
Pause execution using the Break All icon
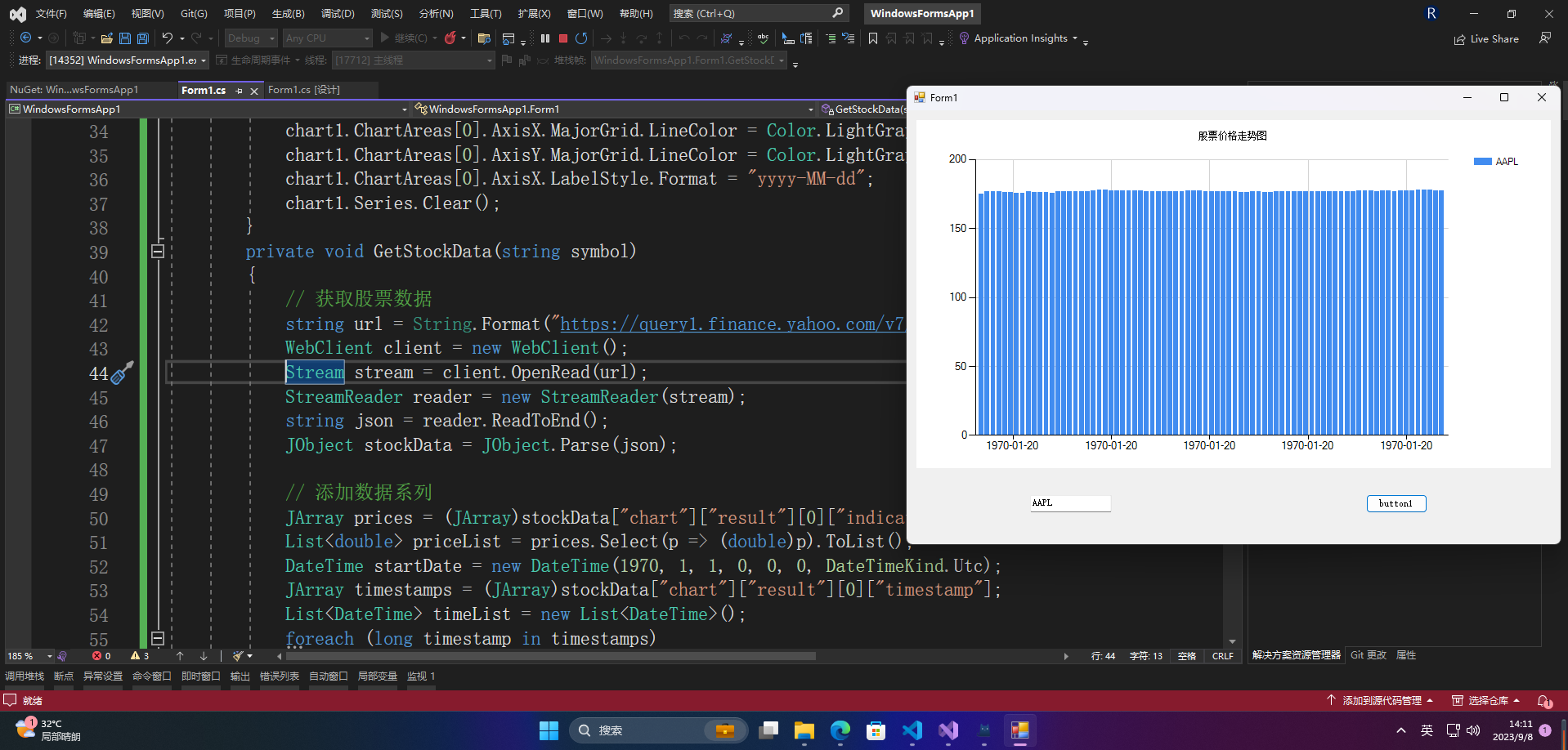click(545, 38)
